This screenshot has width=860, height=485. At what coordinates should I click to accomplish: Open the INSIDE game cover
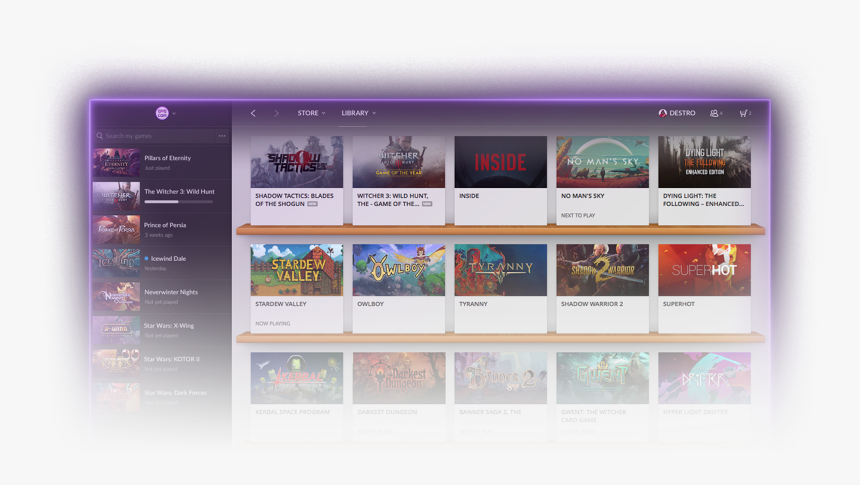501,162
